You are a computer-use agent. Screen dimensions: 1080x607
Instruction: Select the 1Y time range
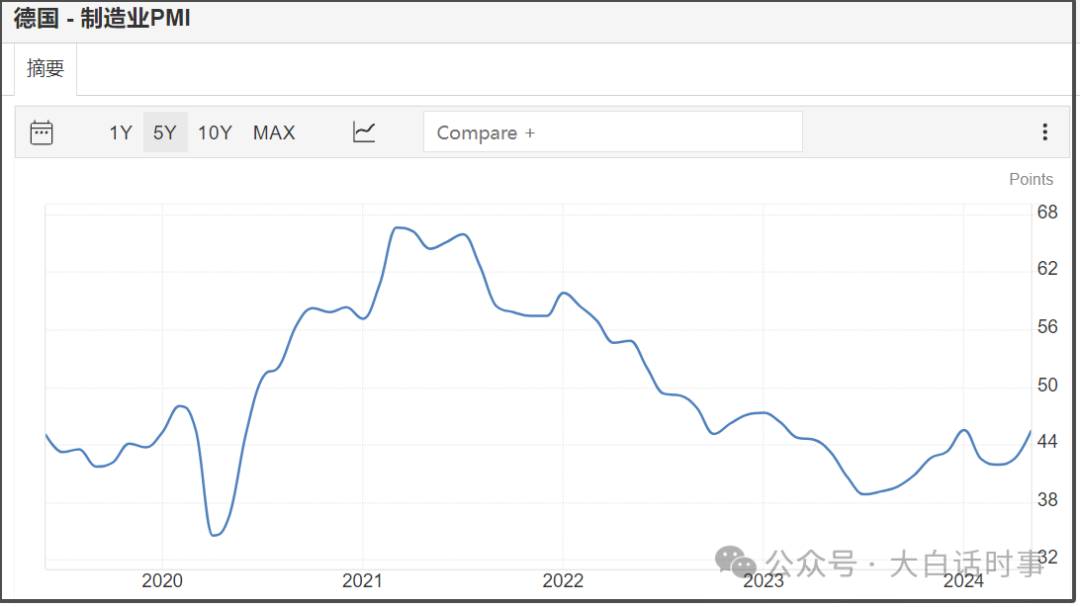(x=121, y=132)
